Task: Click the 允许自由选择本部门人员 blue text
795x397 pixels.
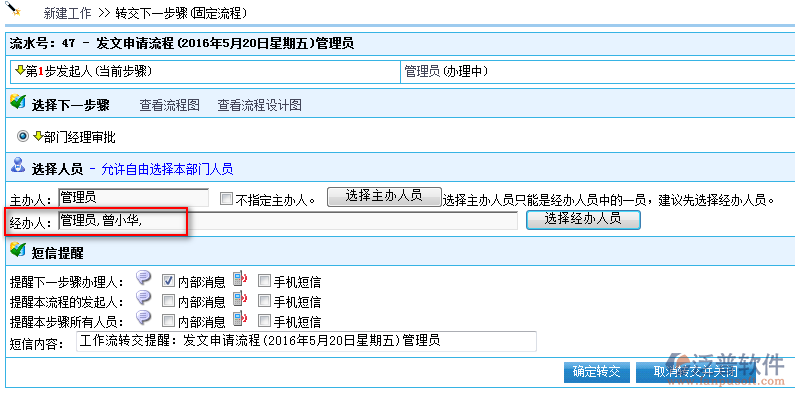Action: pos(167,169)
